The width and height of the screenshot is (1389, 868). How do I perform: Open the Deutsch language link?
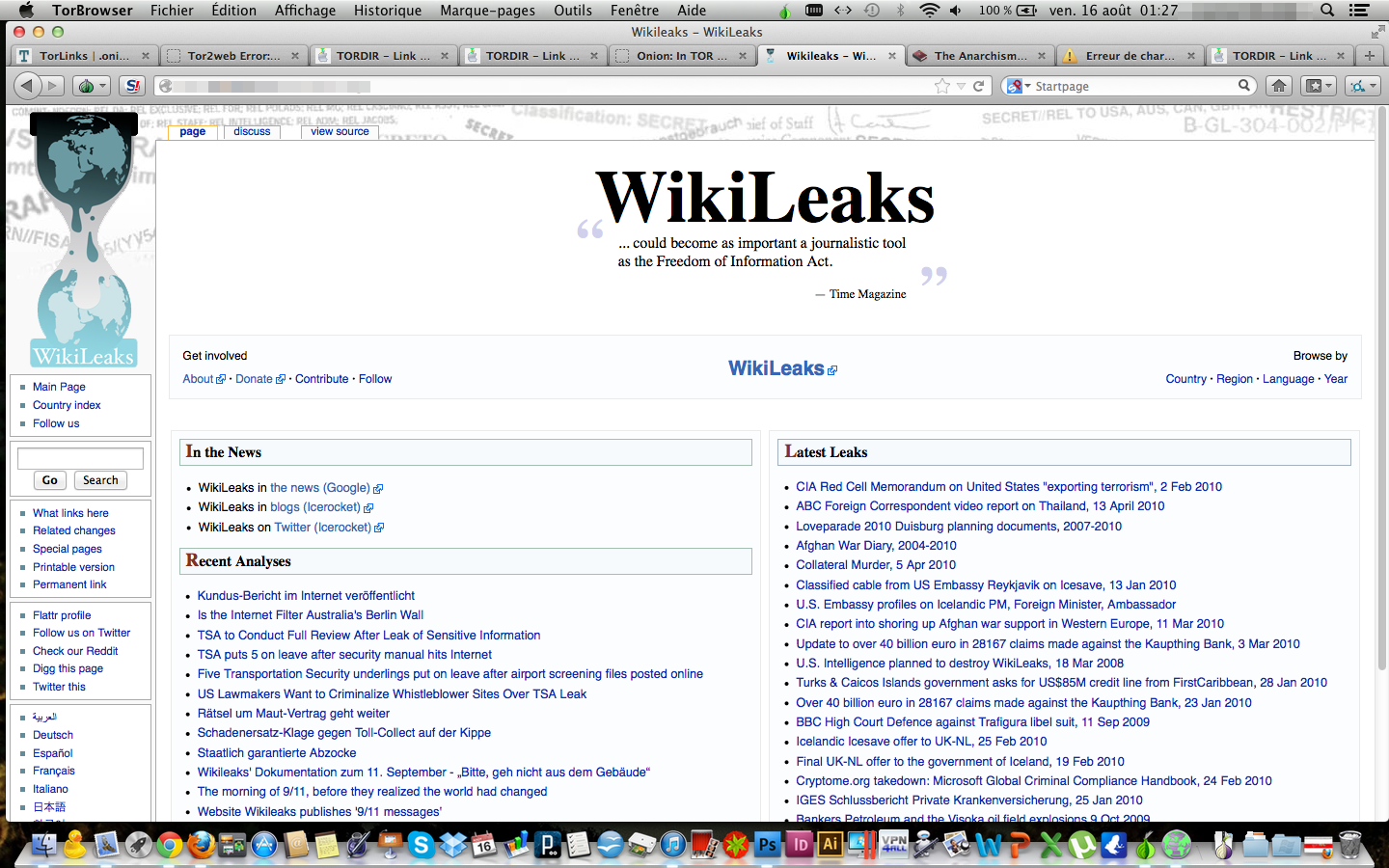click(x=53, y=735)
